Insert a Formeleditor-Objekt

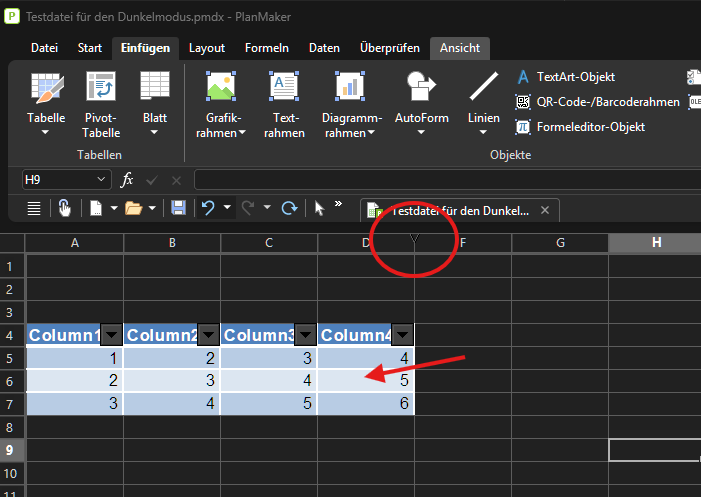pyautogui.click(x=580, y=127)
